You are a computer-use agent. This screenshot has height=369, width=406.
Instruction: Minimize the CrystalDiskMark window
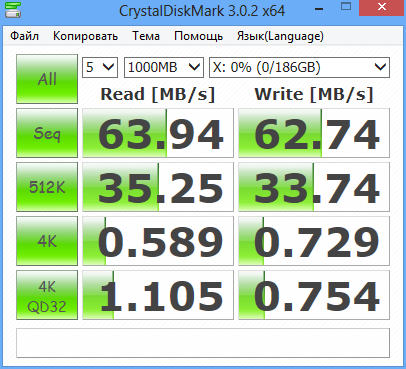tap(319, 9)
